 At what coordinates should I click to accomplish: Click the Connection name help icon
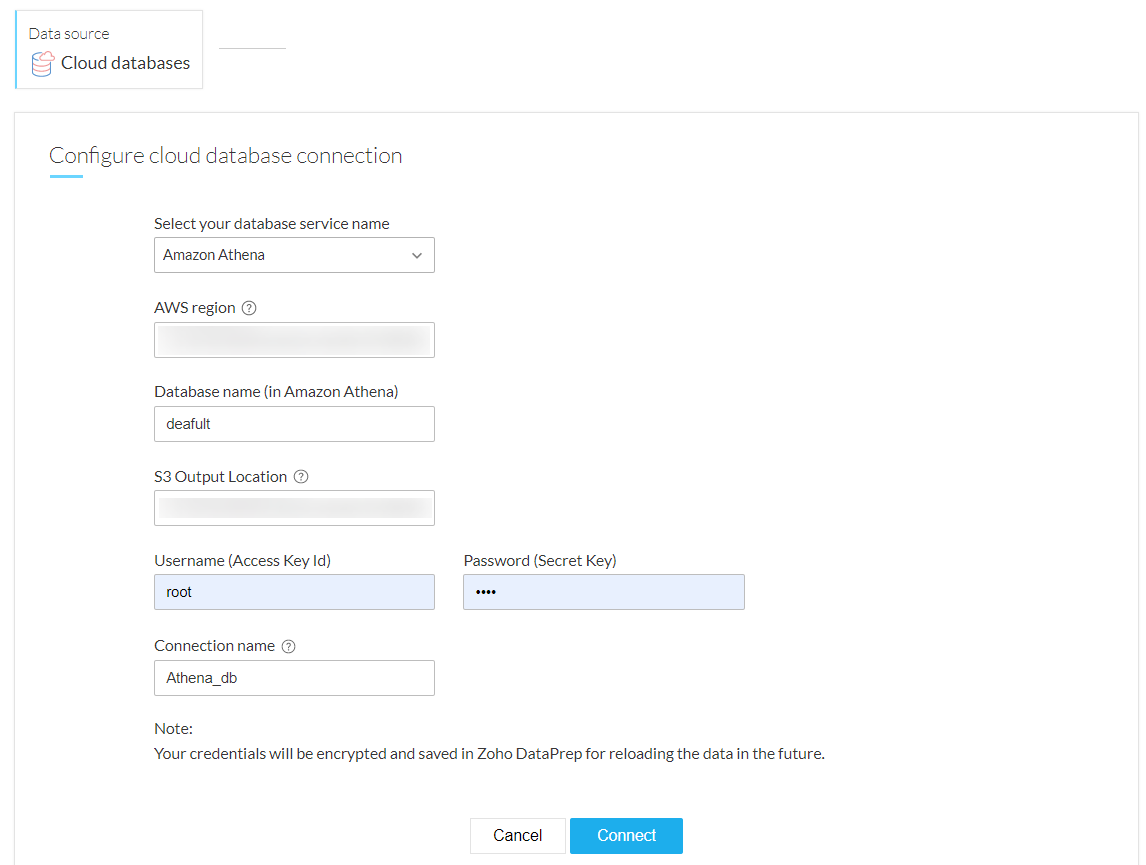(289, 646)
